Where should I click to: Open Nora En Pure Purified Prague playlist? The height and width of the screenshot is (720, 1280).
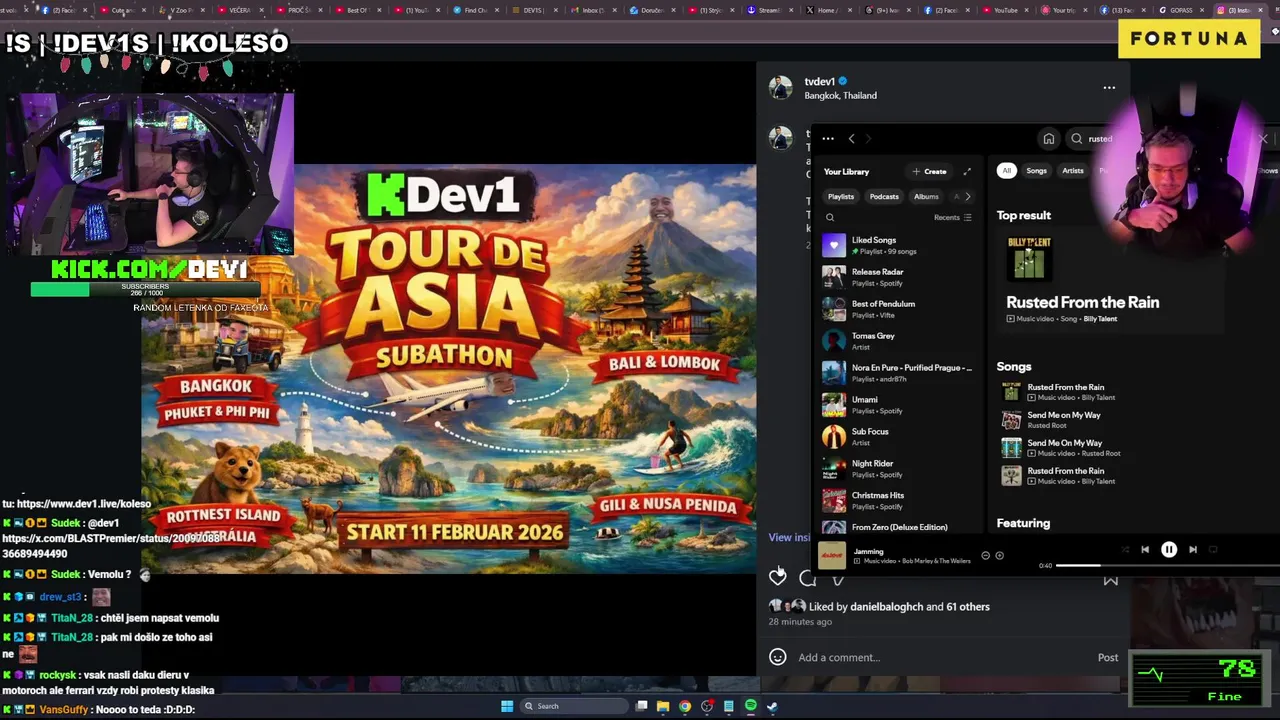pos(897,373)
